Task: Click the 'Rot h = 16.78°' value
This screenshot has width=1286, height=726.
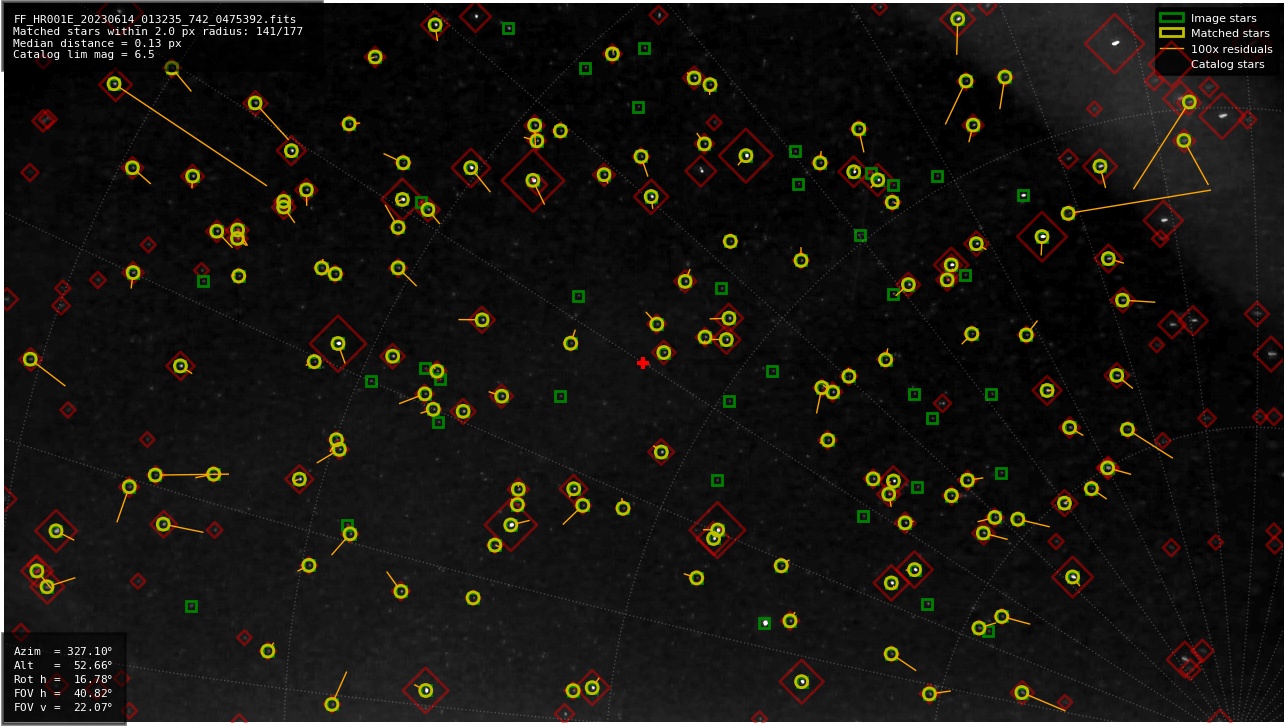Action: pos(63,679)
